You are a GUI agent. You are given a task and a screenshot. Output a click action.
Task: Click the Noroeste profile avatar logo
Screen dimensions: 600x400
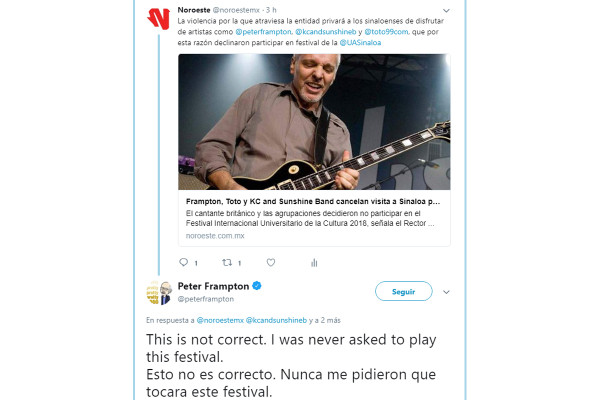[158, 18]
